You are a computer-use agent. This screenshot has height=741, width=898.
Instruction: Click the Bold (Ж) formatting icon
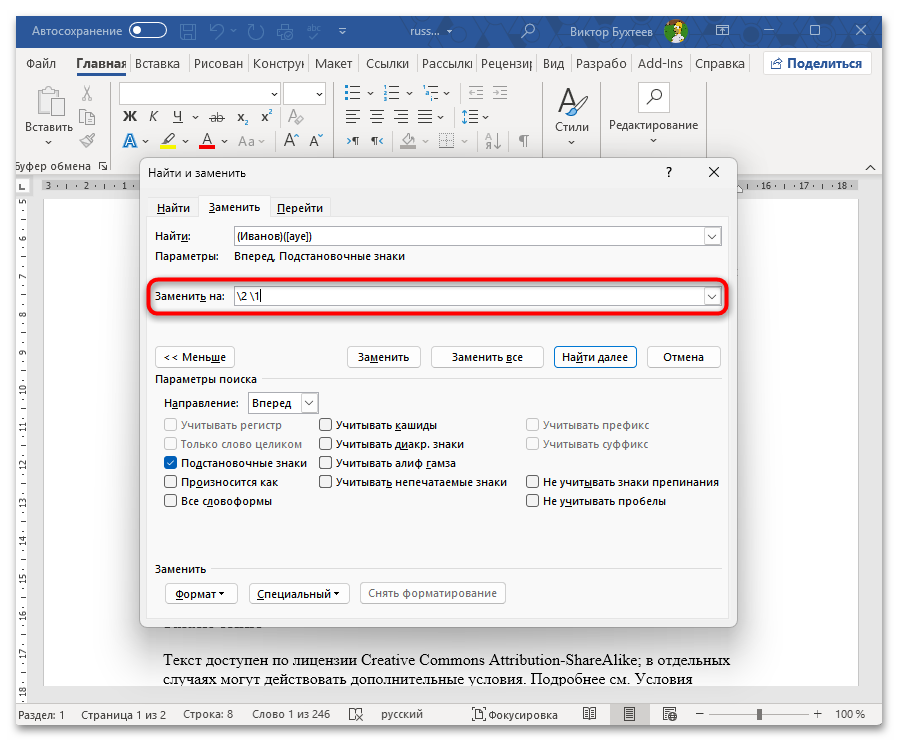[x=129, y=116]
